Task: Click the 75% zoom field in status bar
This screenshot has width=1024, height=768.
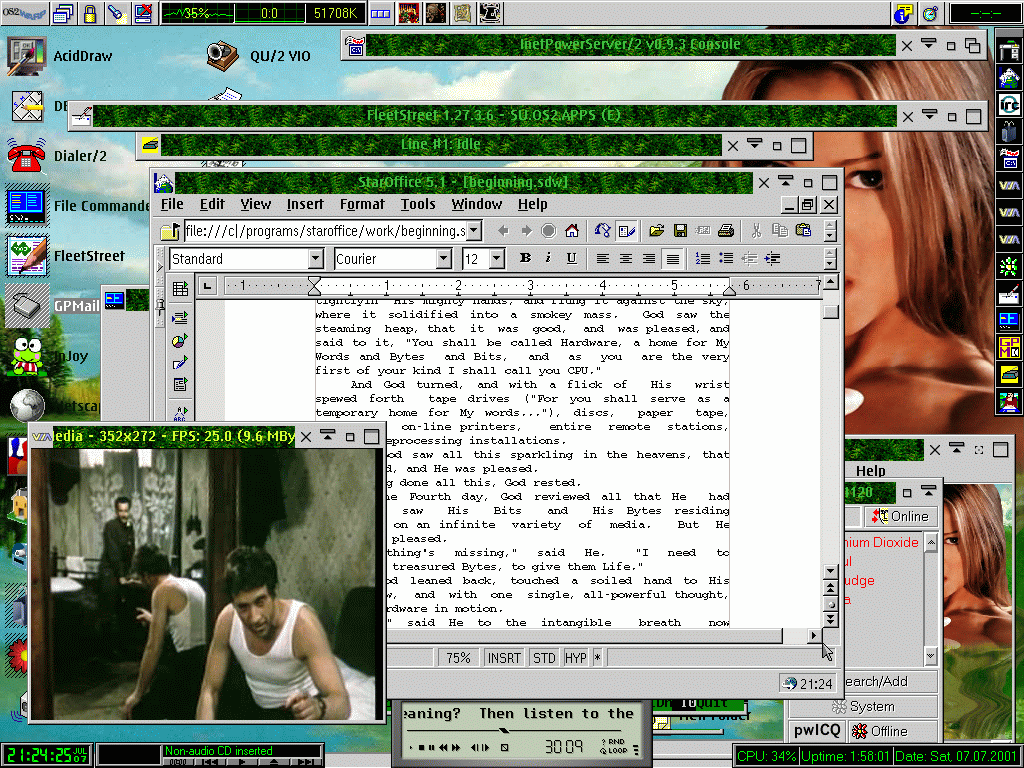Action: pyautogui.click(x=458, y=658)
